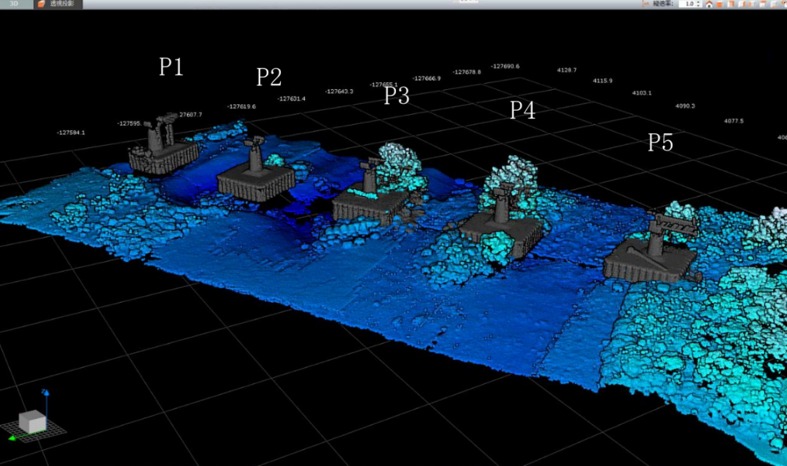Click the orange icon beside the Home icon
This screenshot has width=787, height=466.
pos(721,4)
